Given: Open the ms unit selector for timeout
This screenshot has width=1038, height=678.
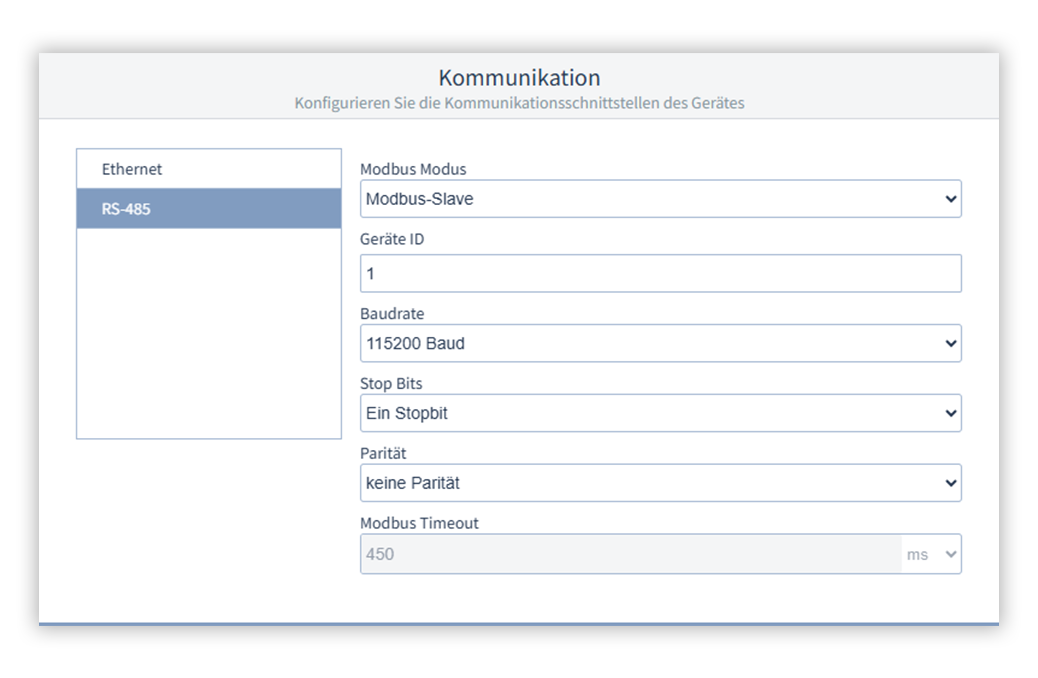Looking at the screenshot, I should pyautogui.click(x=931, y=554).
